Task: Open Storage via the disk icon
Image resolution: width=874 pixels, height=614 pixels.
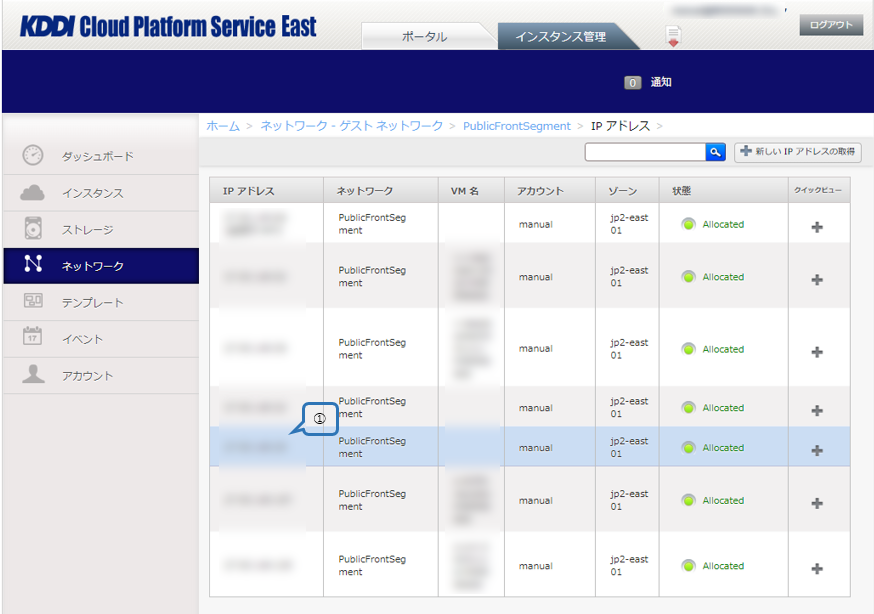Action: click(x=33, y=228)
